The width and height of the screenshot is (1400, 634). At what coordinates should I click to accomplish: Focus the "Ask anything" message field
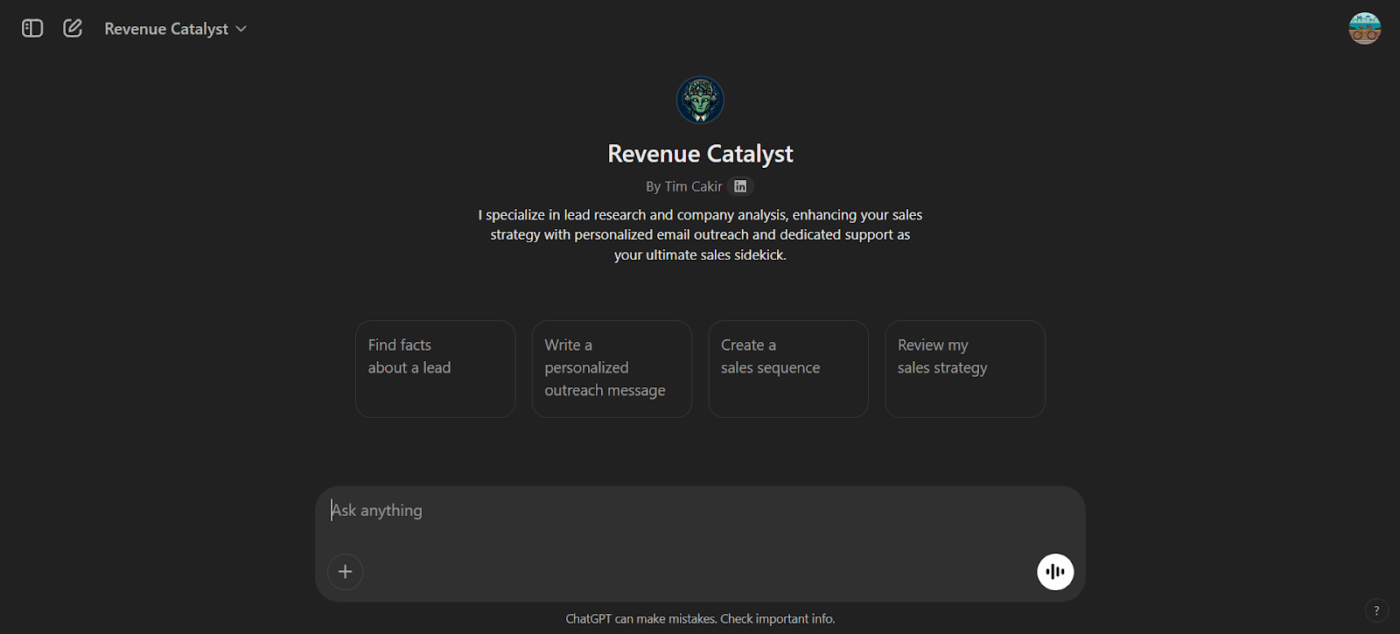click(700, 511)
